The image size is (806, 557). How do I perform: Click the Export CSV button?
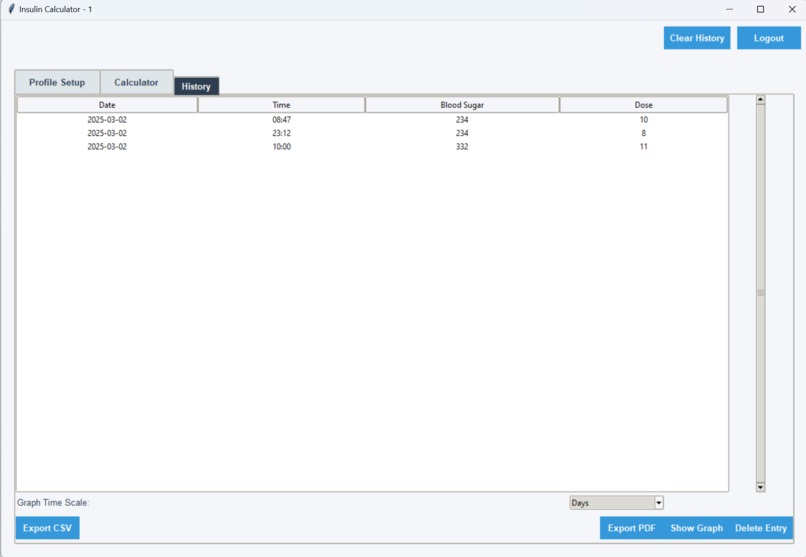(x=47, y=528)
